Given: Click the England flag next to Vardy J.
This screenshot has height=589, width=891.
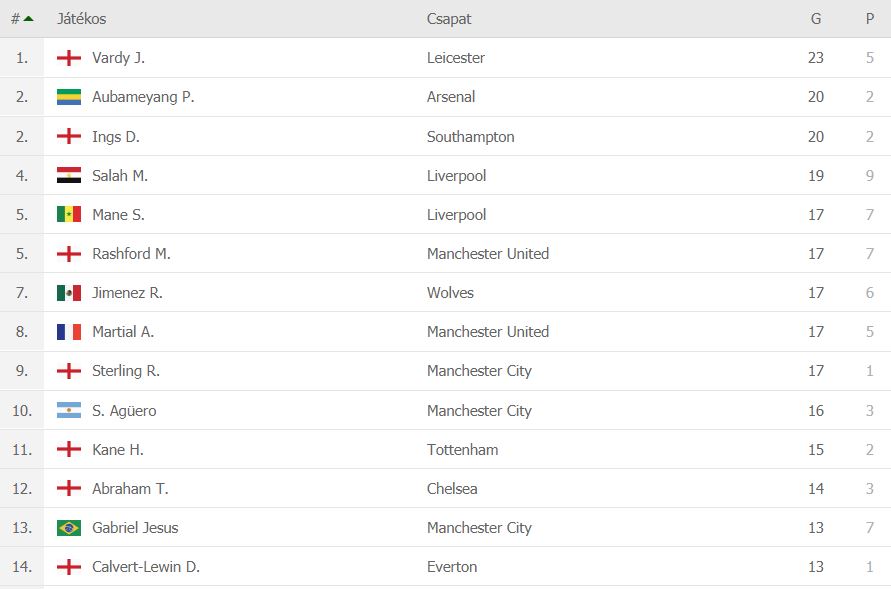Looking at the screenshot, I should (69, 58).
